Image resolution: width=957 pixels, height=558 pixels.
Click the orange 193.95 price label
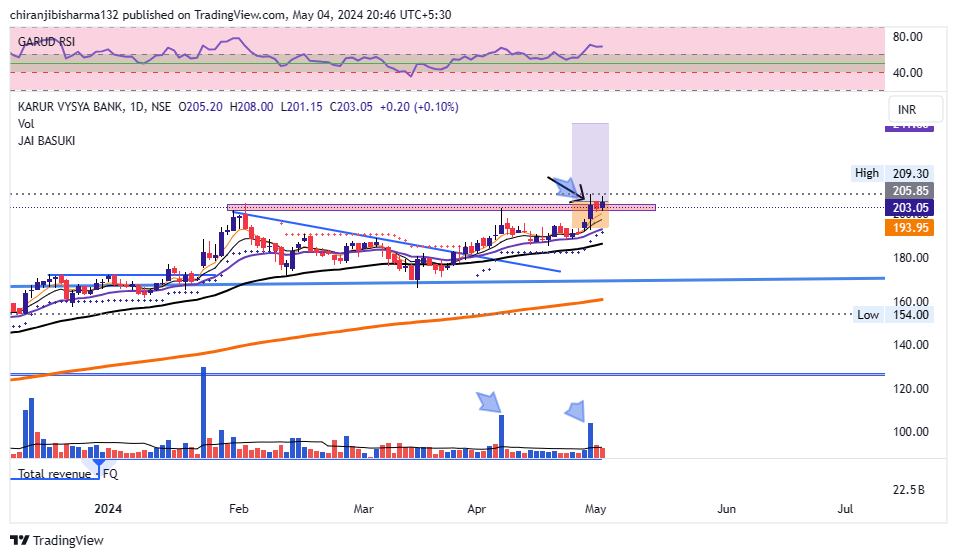(909, 228)
